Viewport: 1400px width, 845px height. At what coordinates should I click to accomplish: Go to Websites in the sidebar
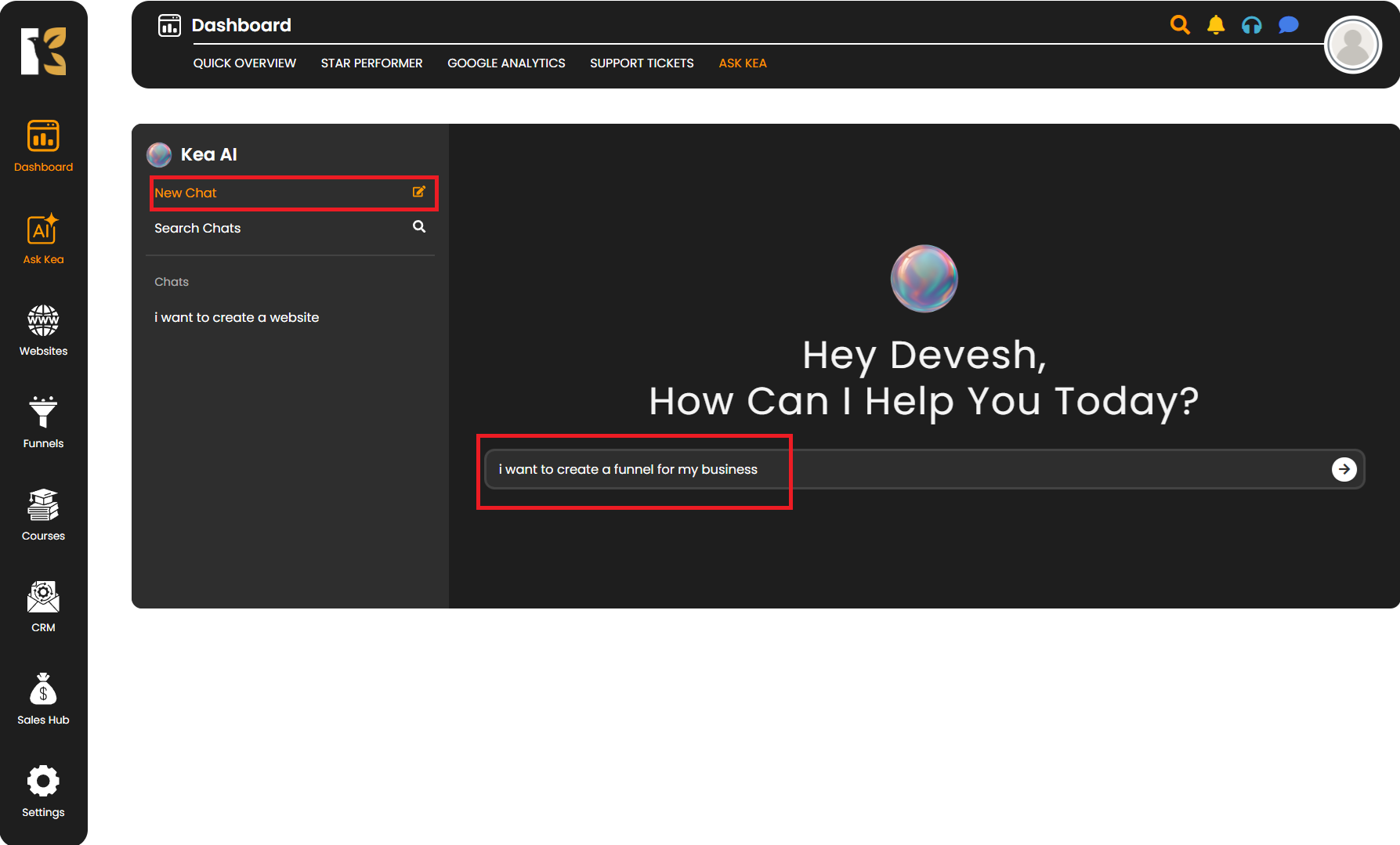pos(43,330)
